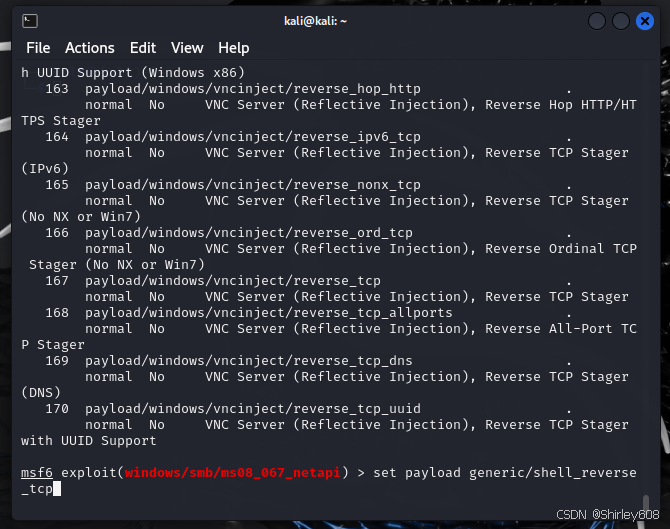The width and height of the screenshot is (670, 529).
Task: Click '(No NX or Win7)' line under 165
Action: tap(81, 217)
